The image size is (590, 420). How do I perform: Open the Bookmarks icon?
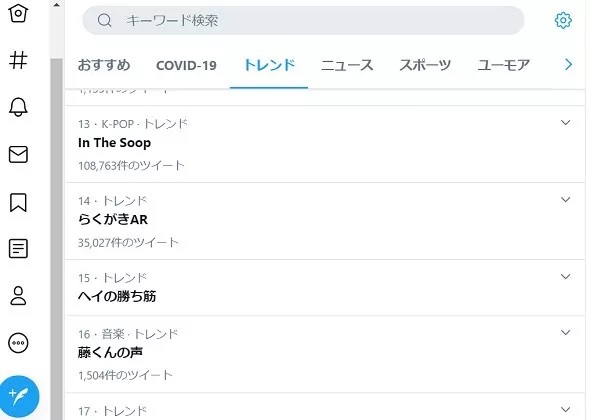click(18, 202)
